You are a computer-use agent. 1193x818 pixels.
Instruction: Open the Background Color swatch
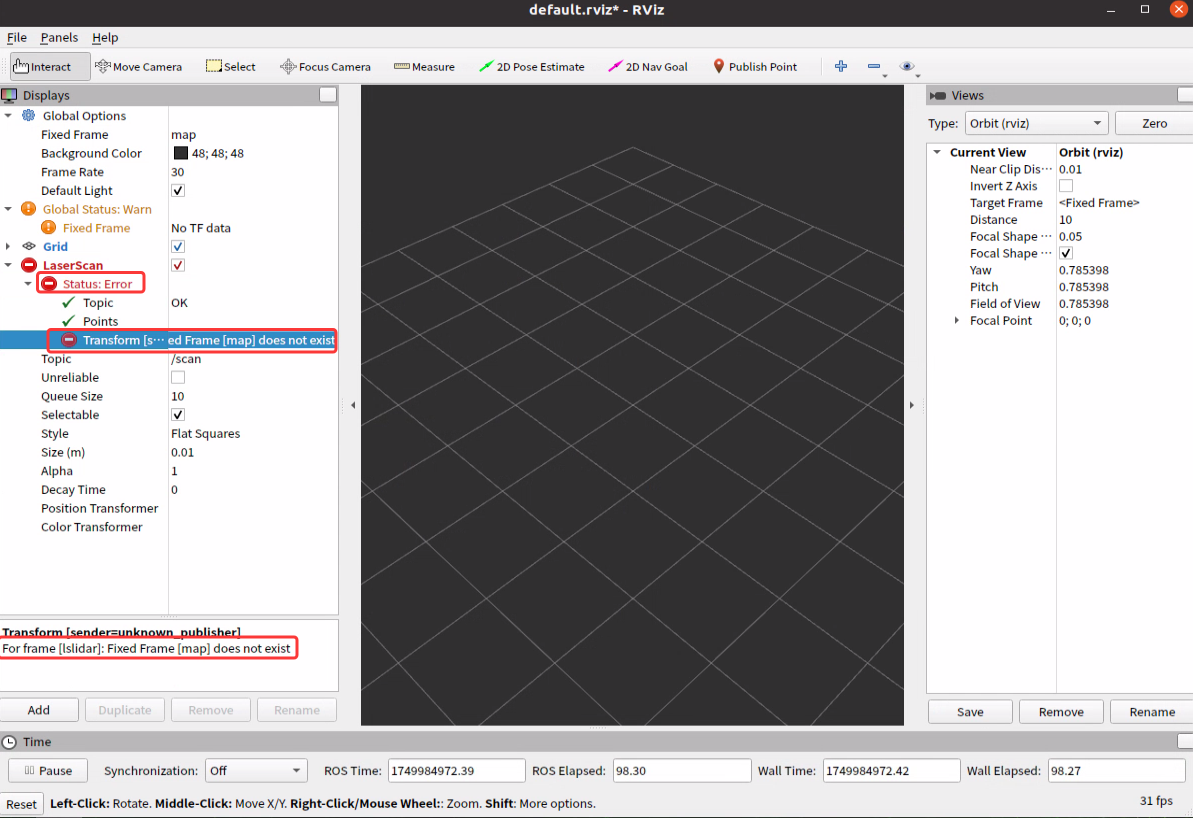(180, 152)
